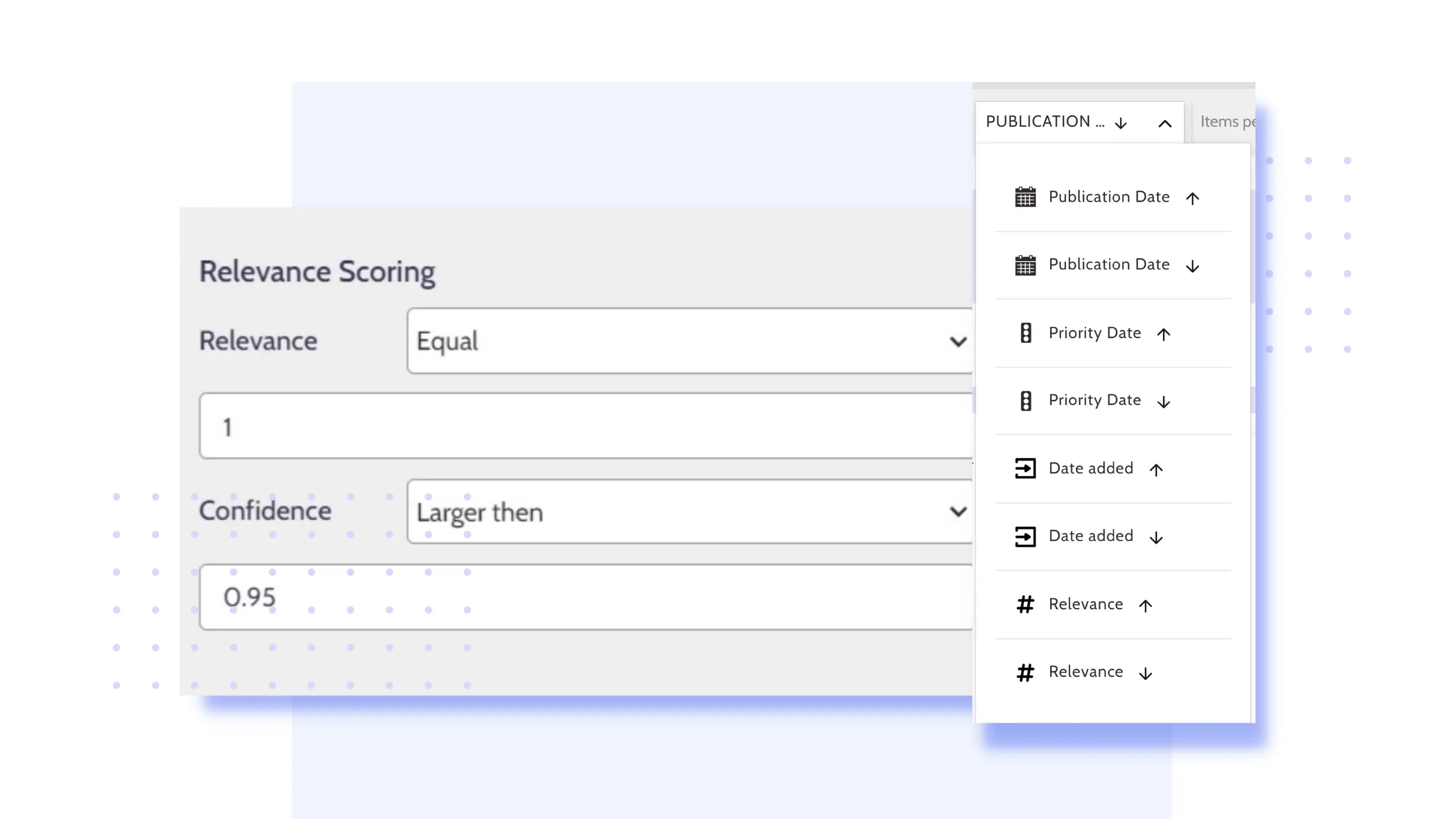Choose Date added ascending option
The width and height of the screenshot is (1456, 819).
point(1091,468)
